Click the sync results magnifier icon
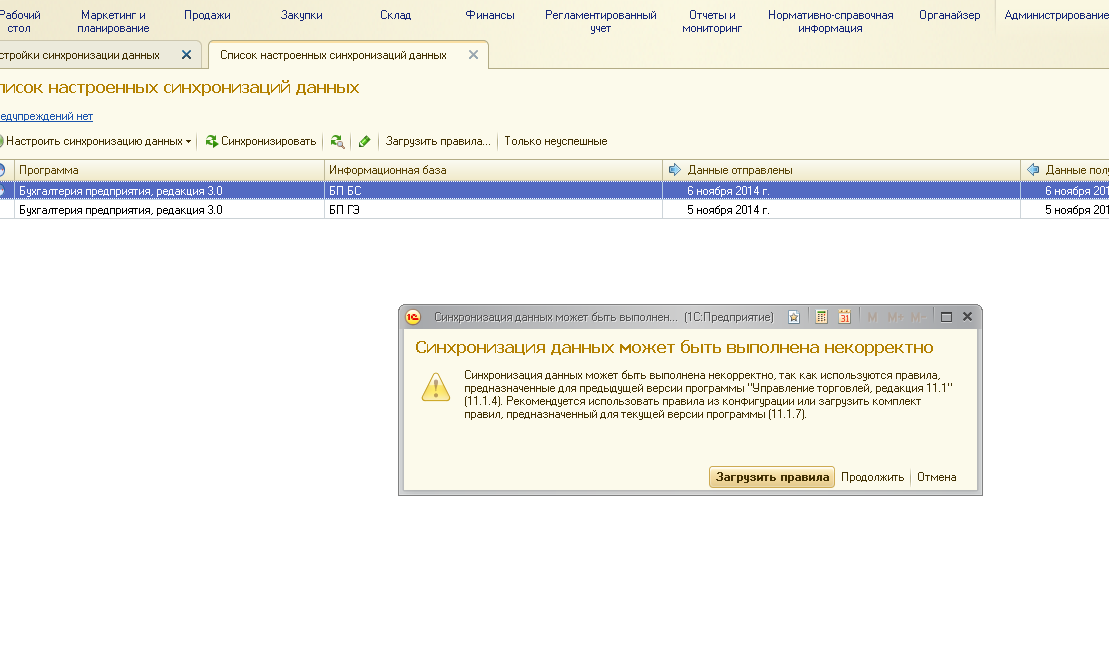Viewport: 1109px width, 660px height. point(337,141)
